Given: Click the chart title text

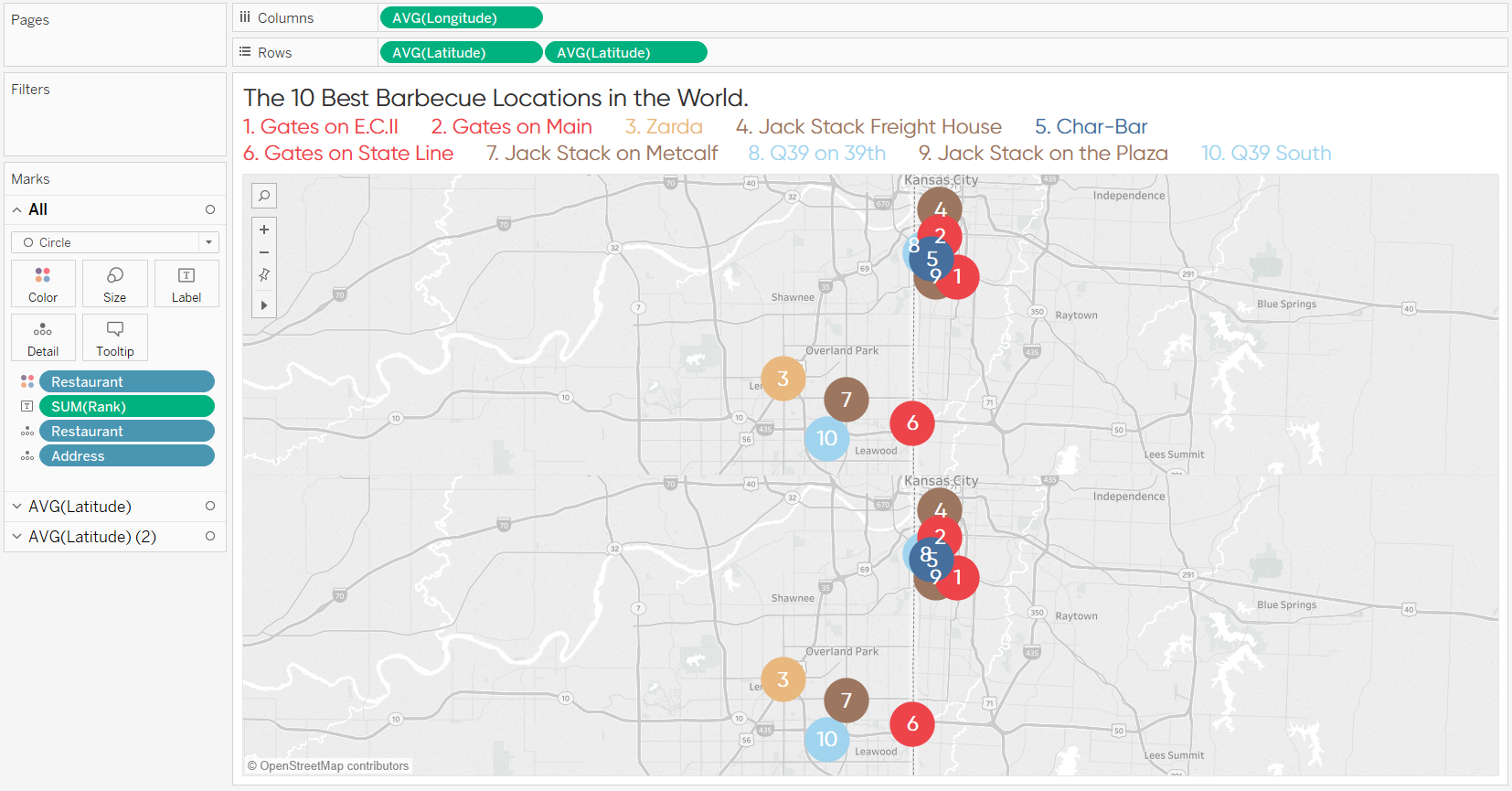Looking at the screenshot, I should click(x=495, y=98).
